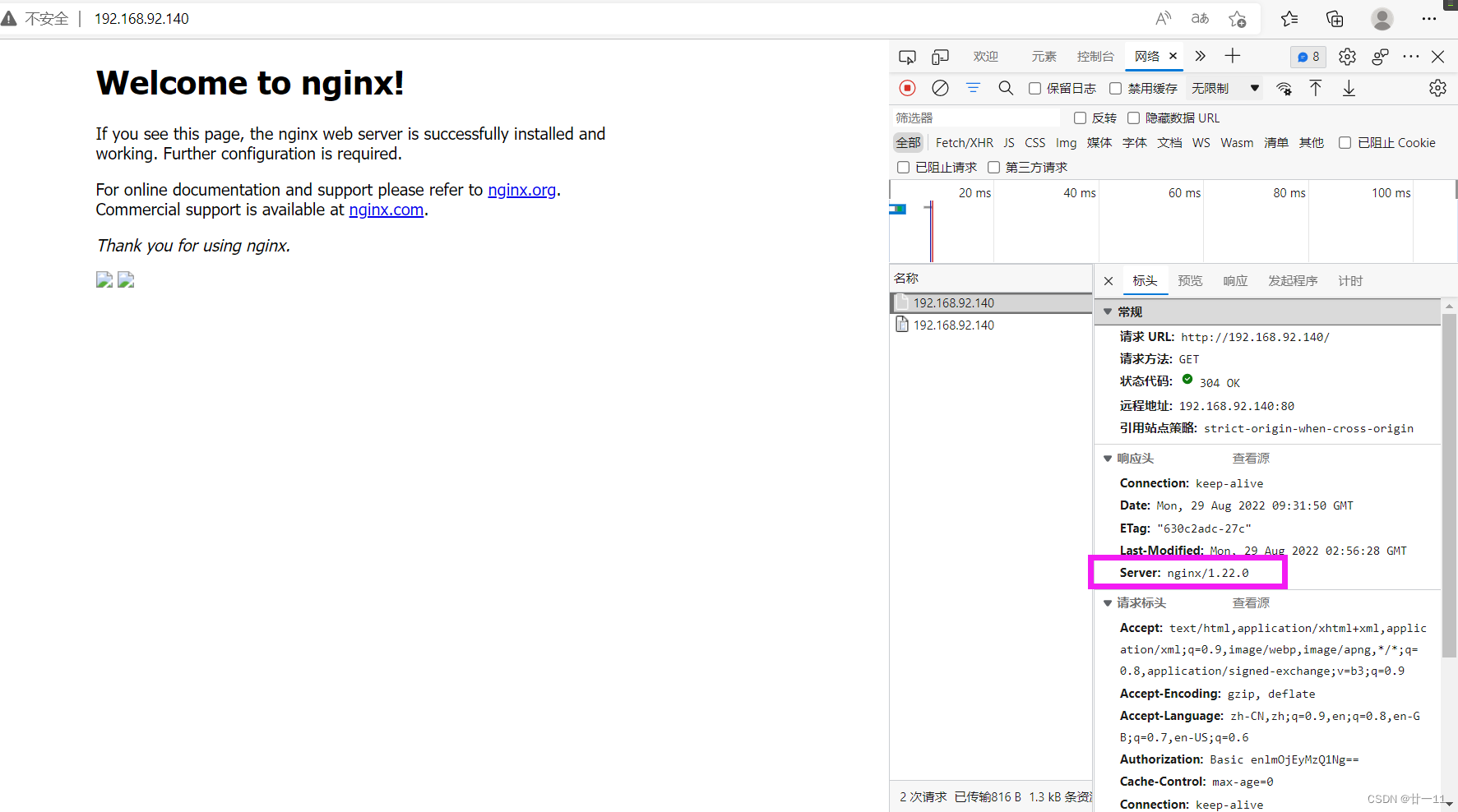Check the 反转 filter option
Screen dimensions: 1458x812
(1081, 118)
